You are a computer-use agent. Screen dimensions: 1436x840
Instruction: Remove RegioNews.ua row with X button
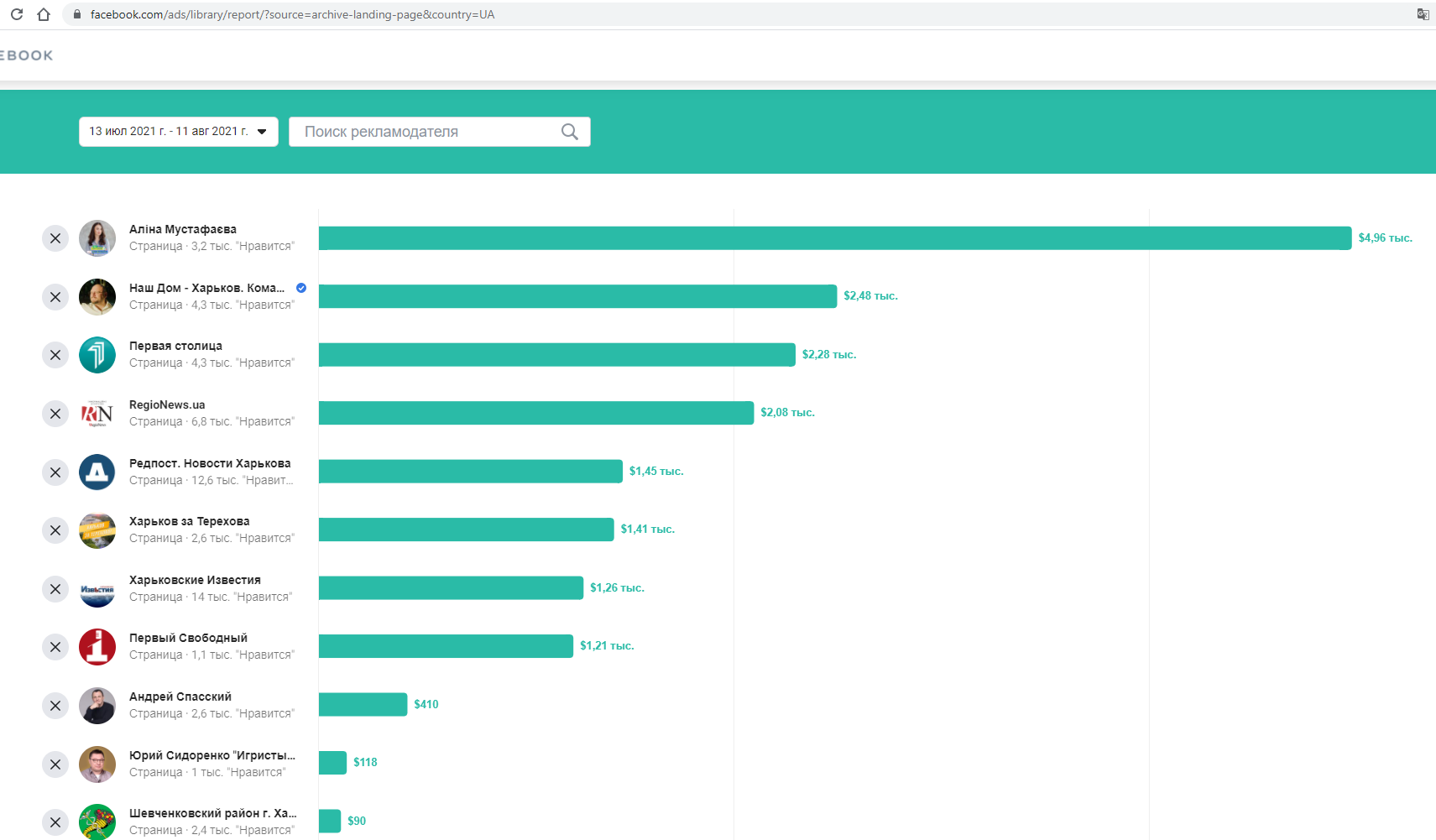(x=55, y=414)
